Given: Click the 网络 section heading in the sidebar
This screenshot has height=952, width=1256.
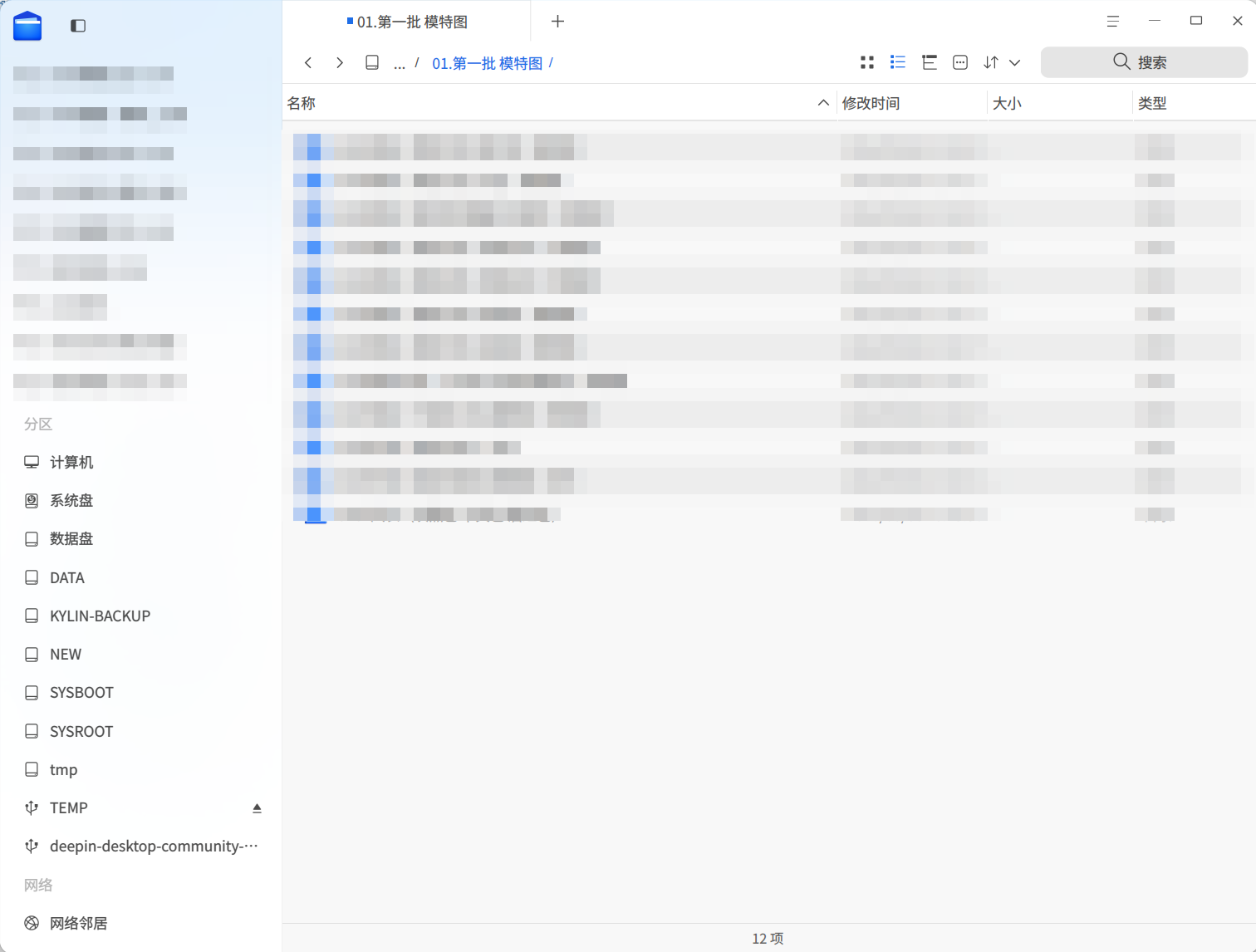Looking at the screenshot, I should point(38,885).
